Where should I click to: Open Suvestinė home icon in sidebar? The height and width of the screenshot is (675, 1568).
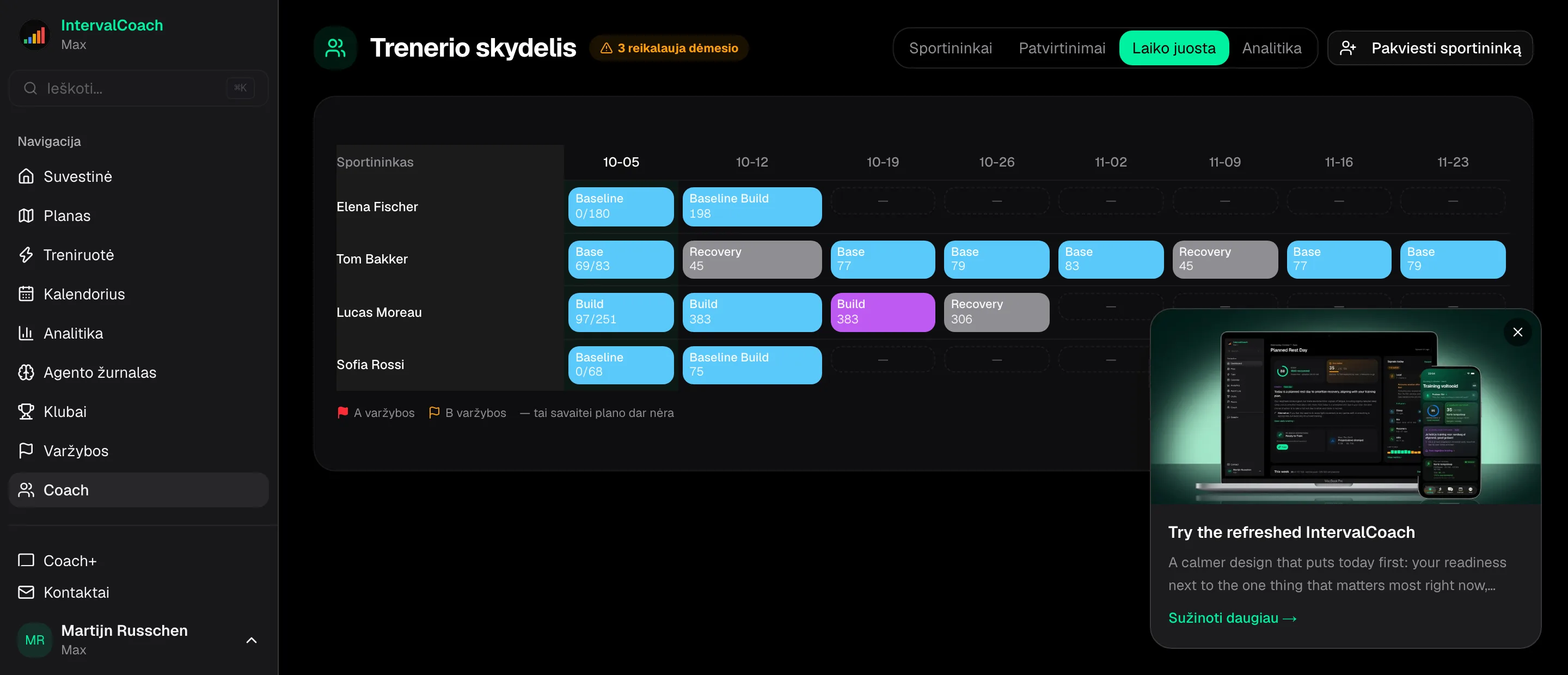[26, 176]
